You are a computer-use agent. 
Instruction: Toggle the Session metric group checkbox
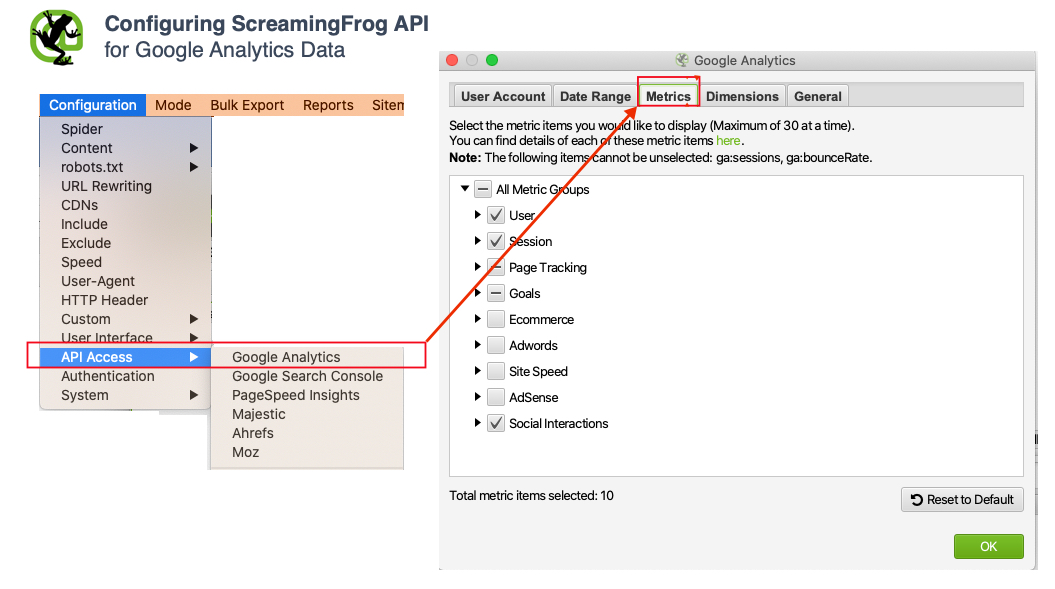pos(496,241)
